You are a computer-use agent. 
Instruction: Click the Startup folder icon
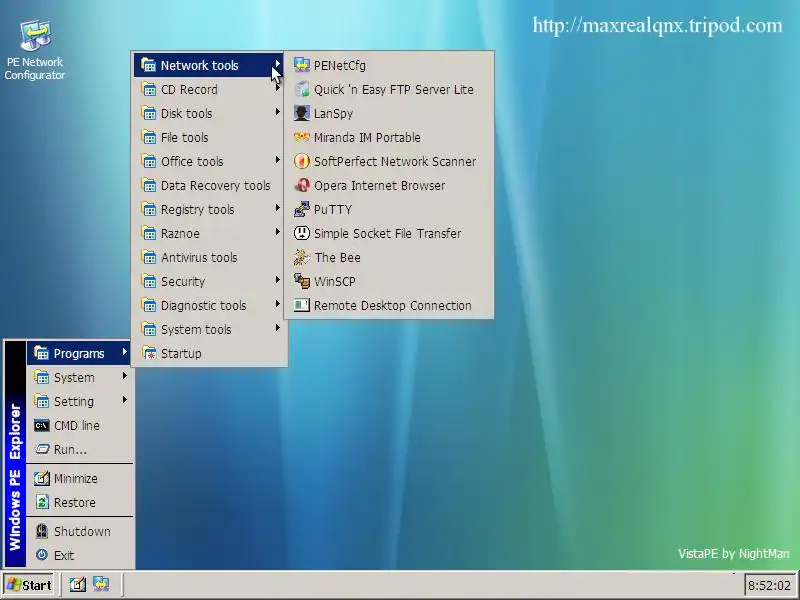[x=148, y=353]
